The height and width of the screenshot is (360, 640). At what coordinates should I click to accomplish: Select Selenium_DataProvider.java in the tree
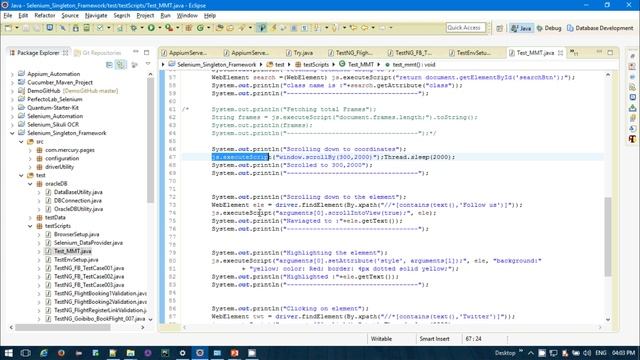pyautogui.click(x=88, y=243)
